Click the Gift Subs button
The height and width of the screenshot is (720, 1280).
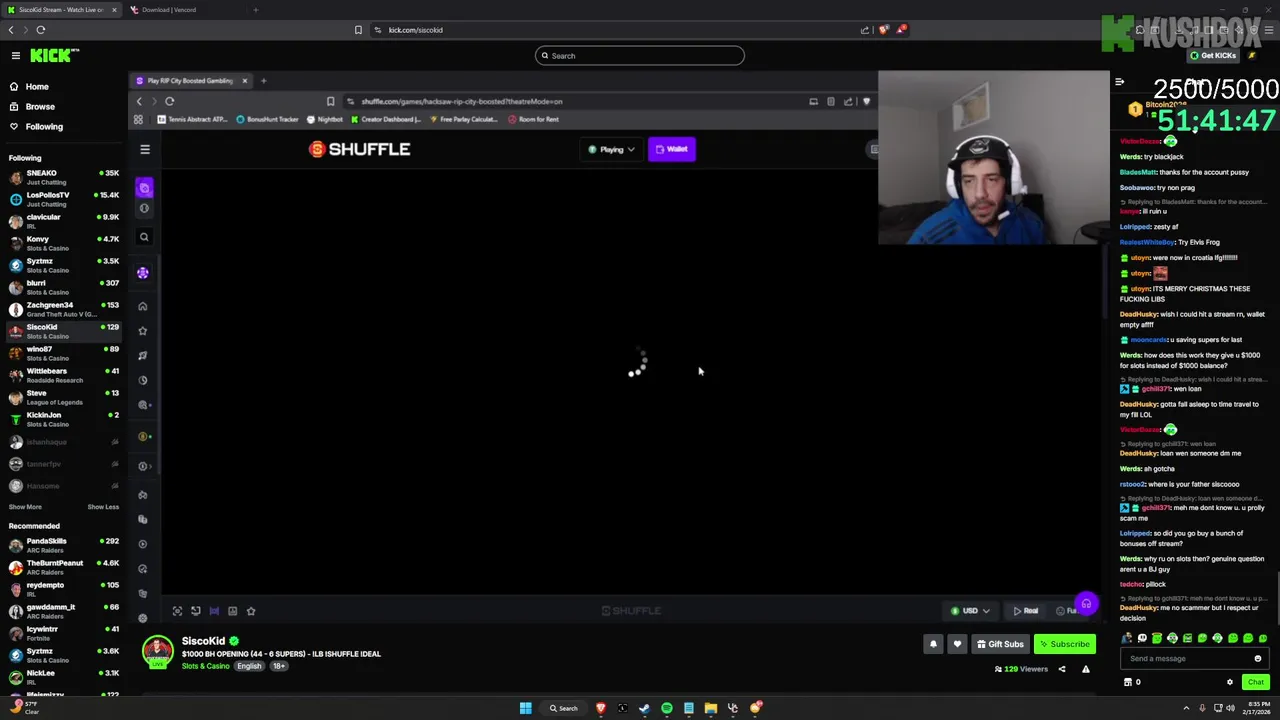[1000, 644]
